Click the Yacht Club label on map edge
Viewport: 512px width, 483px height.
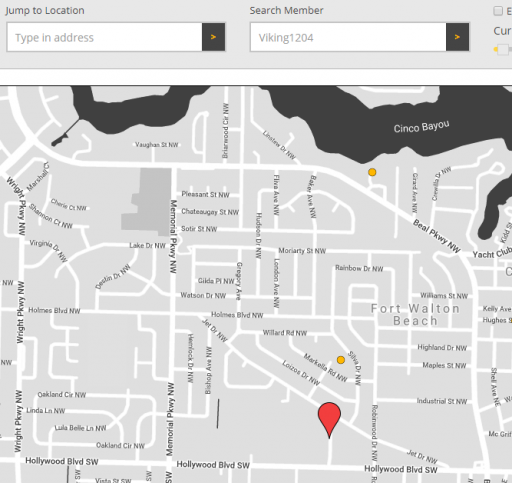(492, 253)
